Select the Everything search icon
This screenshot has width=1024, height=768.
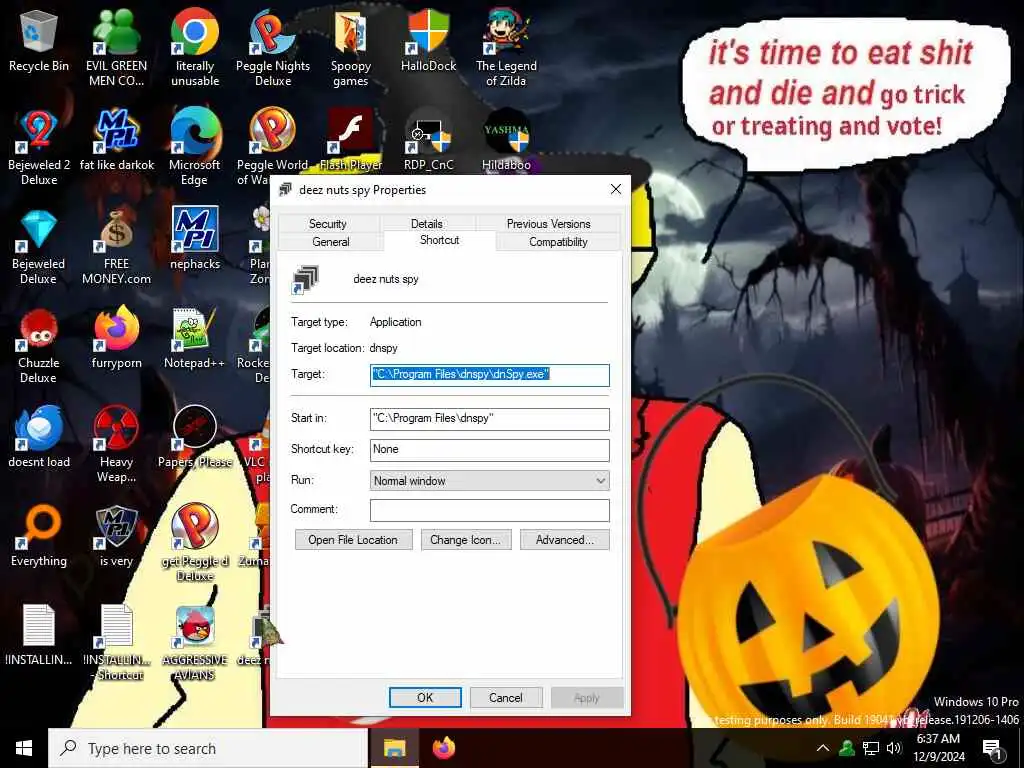[39, 537]
